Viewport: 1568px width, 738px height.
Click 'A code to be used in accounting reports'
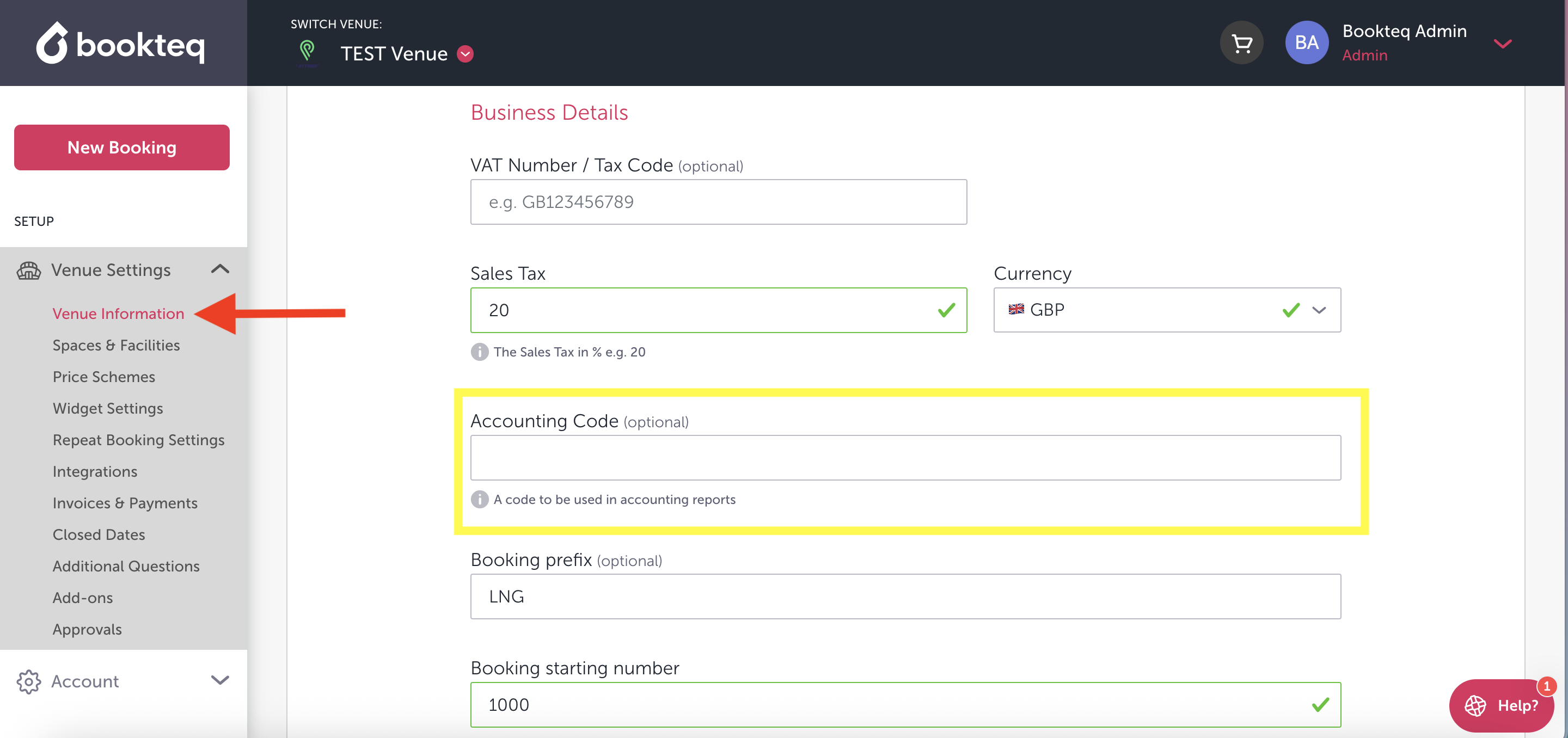[x=614, y=500]
